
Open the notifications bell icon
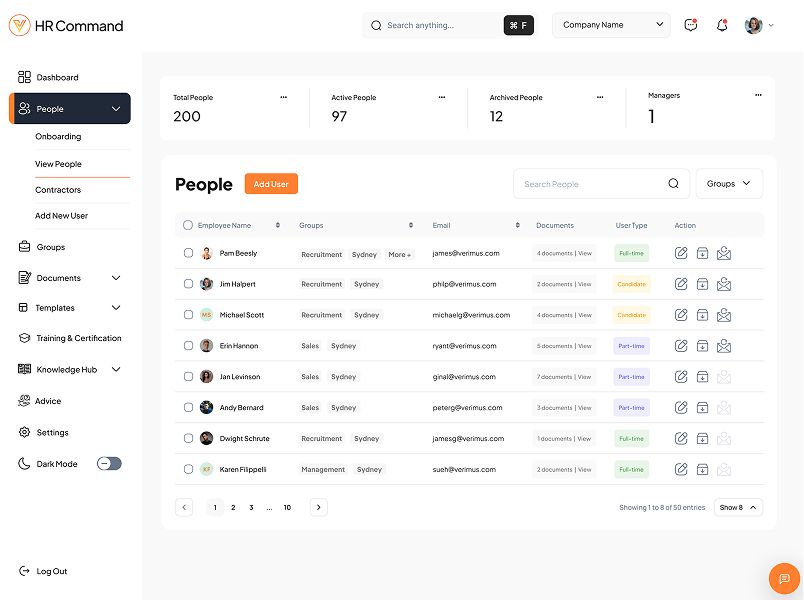pyautogui.click(x=722, y=25)
